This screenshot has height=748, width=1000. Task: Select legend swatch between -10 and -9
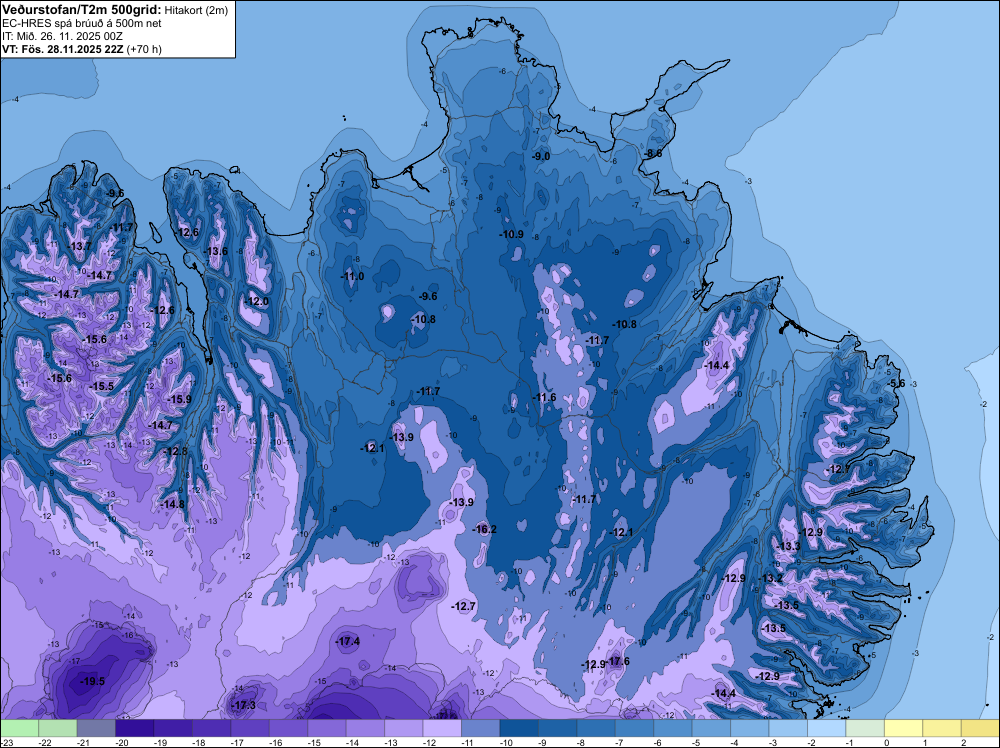(519, 728)
